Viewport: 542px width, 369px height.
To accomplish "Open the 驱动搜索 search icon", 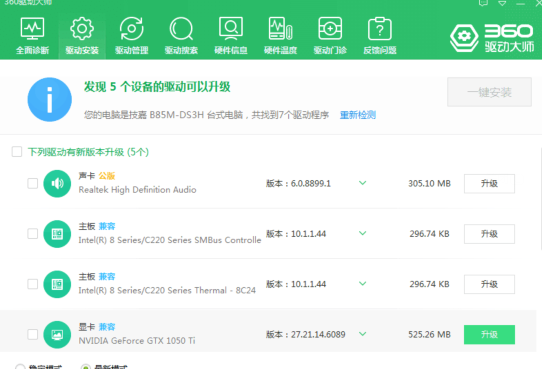I will click(181, 29).
